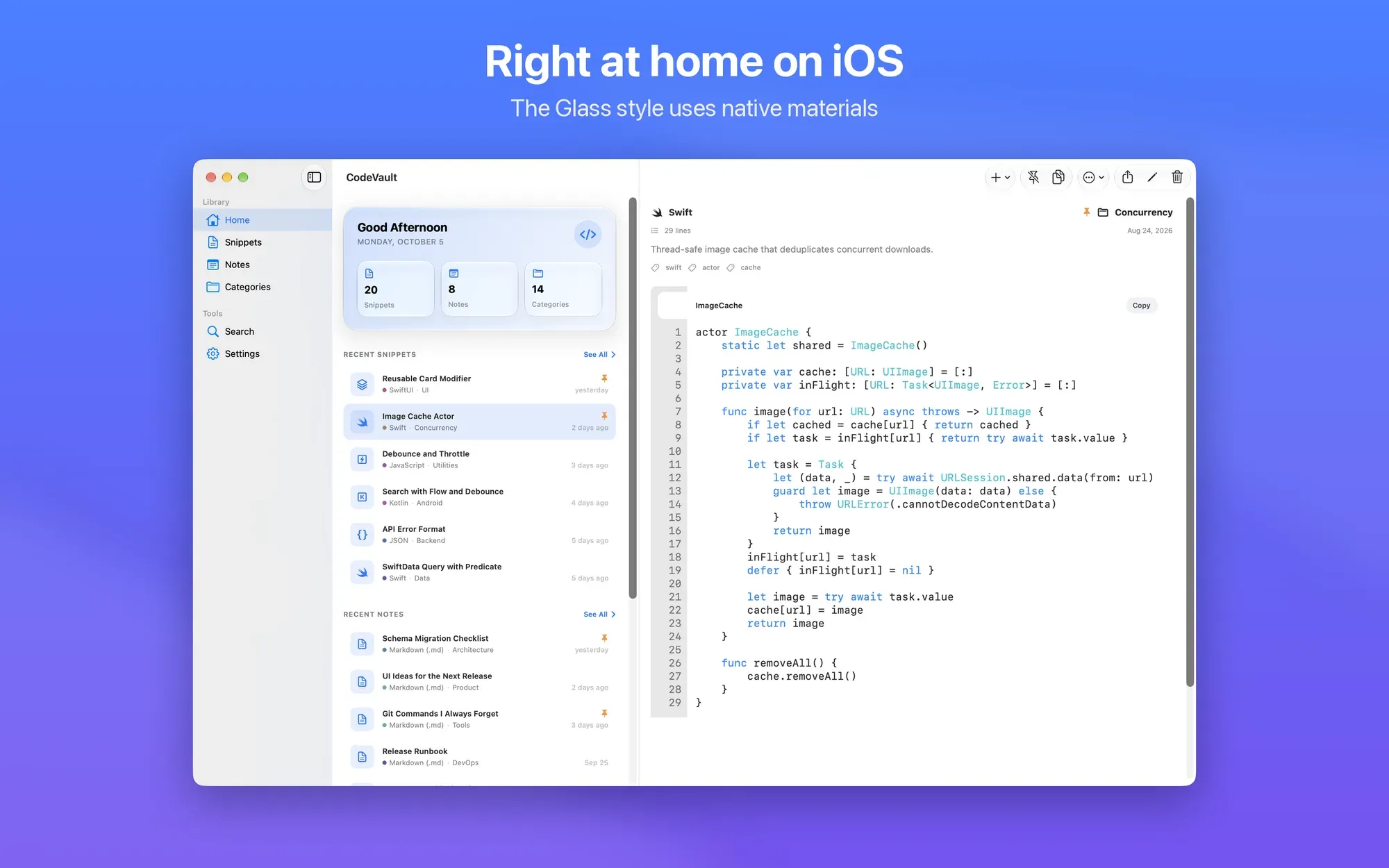The image size is (1389, 868).
Task: Click pin icon on Reusable Card Modifier row
Action: [604, 378]
